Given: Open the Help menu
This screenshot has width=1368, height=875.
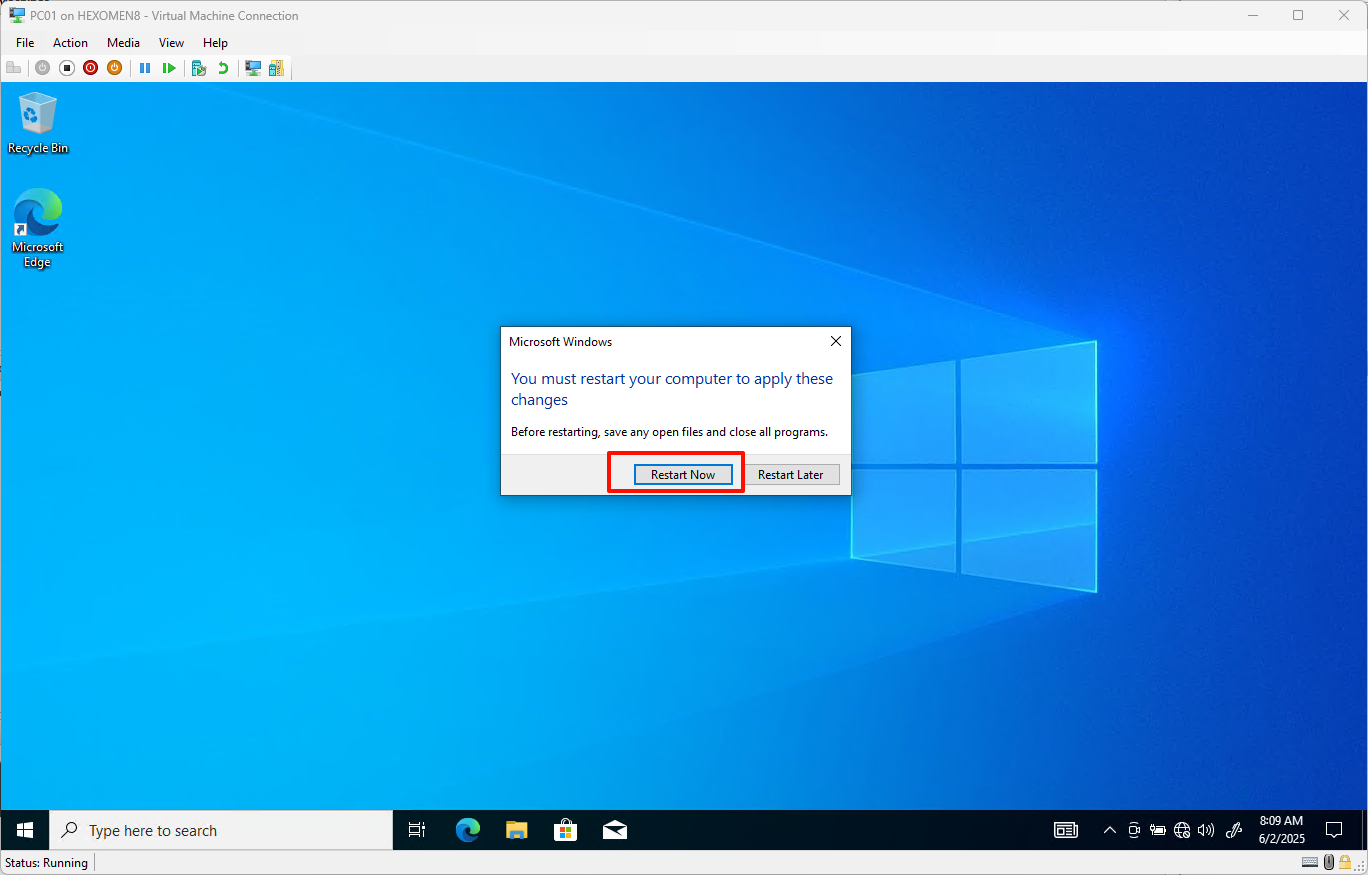Looking at the screenshot, I should click(215, 43).
